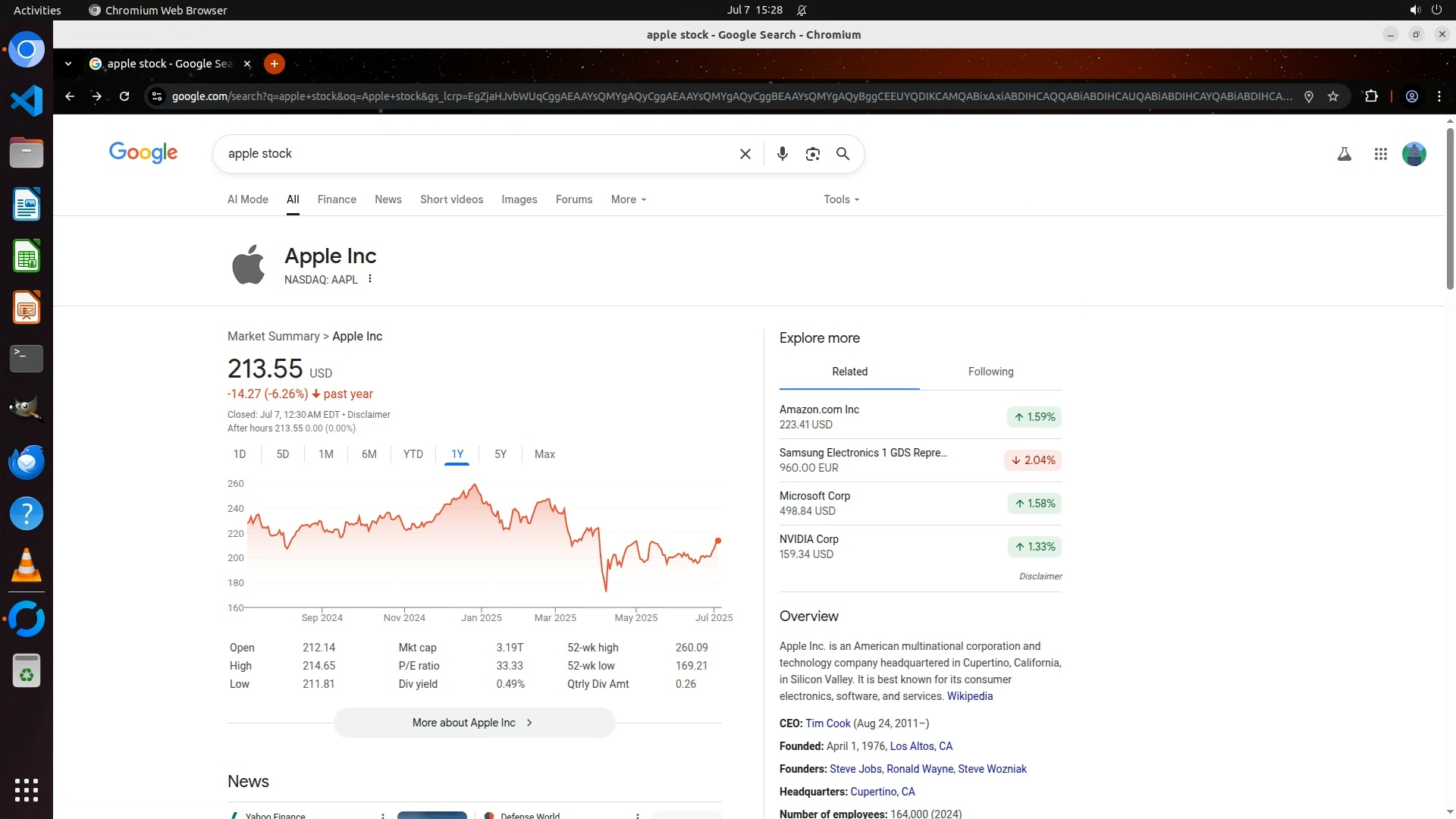Open the Chromium extensions puzzle icon
The width and height of the screenshot is (1456, 819).
[1371, 96]
